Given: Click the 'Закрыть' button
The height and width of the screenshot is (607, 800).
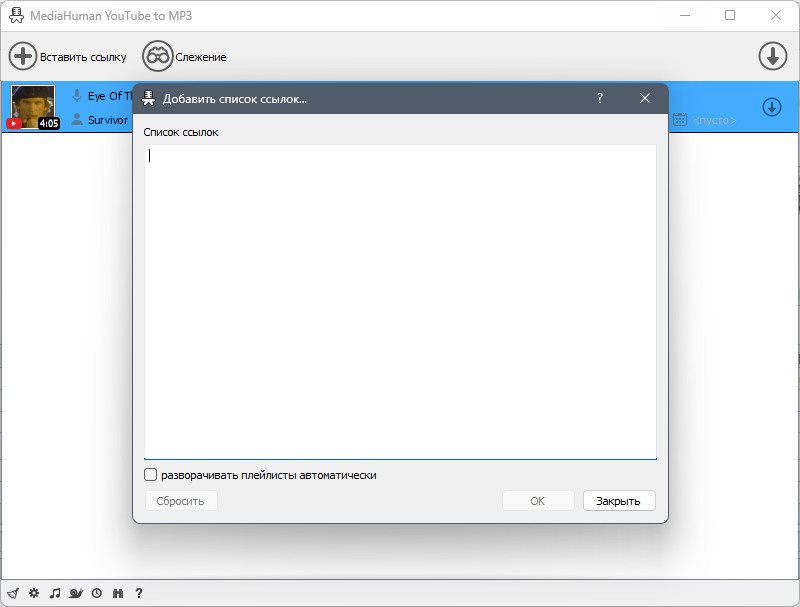Looking at the screenshot, I should (x=619, y=501).
